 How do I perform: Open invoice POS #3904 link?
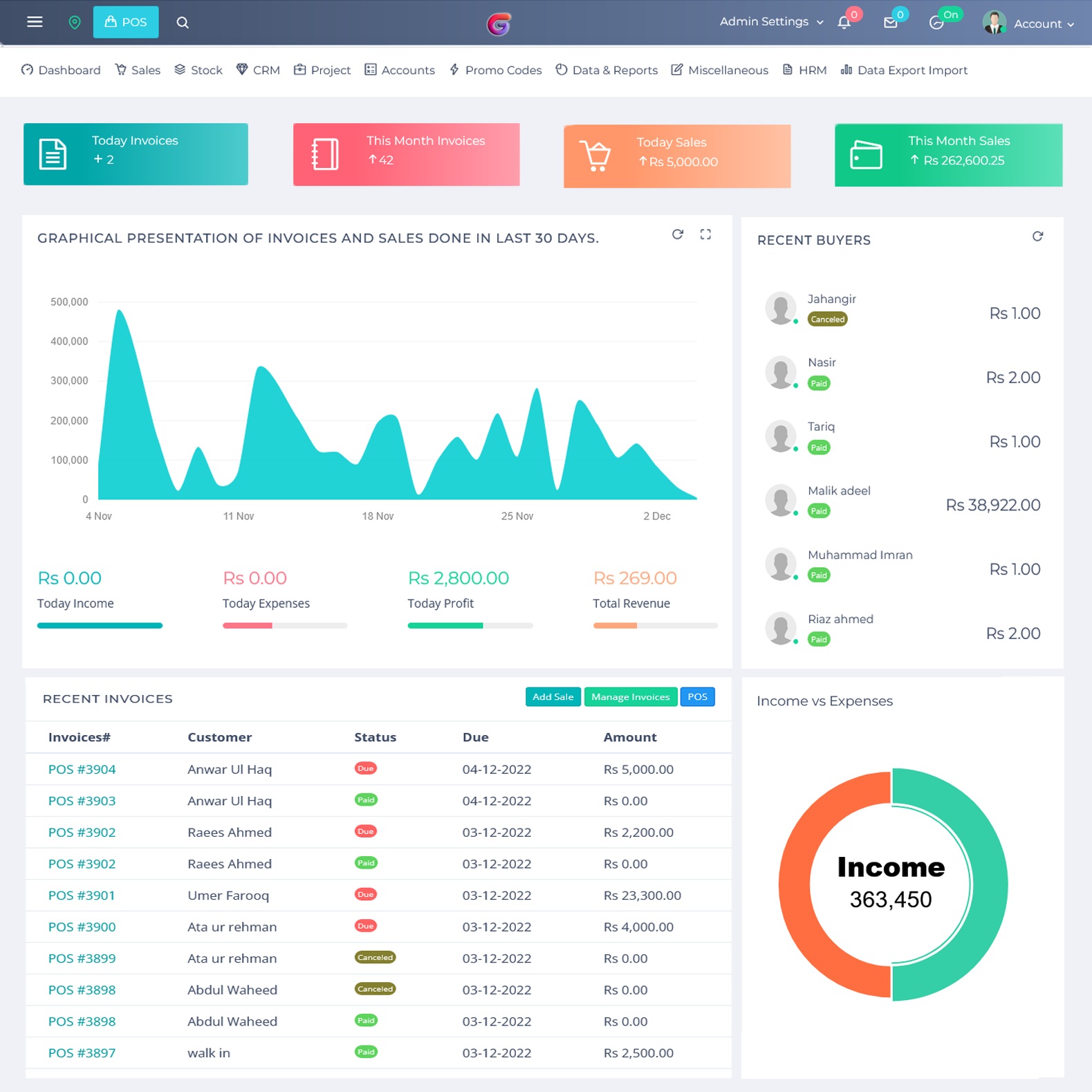pyautogui.click(x=82, y=769)
